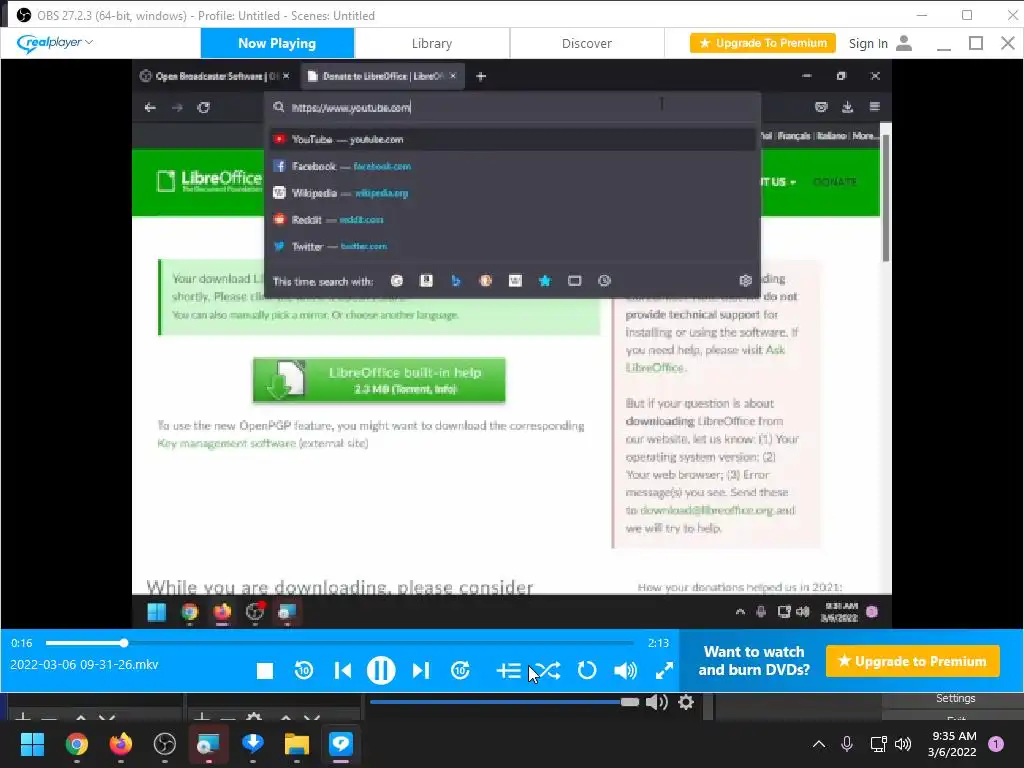Expand the system tray hidden icons
Viewport: 1024px width, 768px height.
point(818,744)
